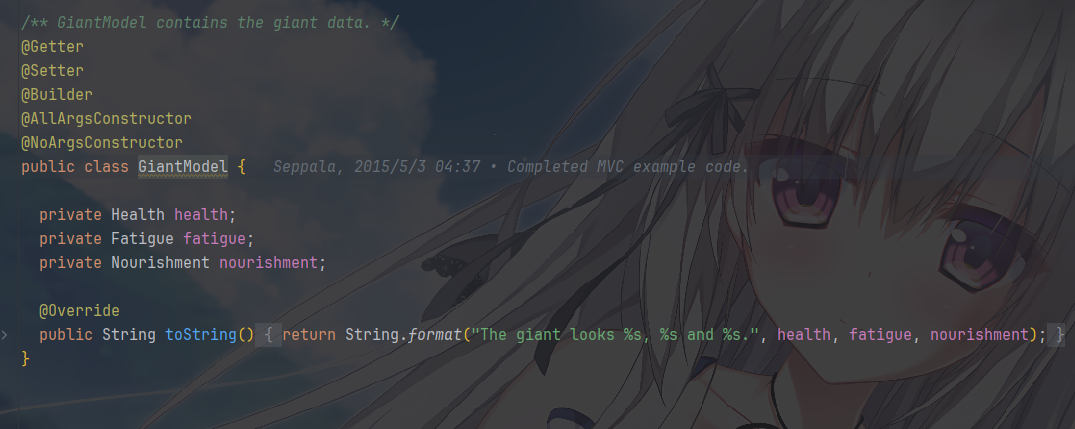Click the fatigue argument in String.format call
1075x429 pixels.
[x=880, y=334]
